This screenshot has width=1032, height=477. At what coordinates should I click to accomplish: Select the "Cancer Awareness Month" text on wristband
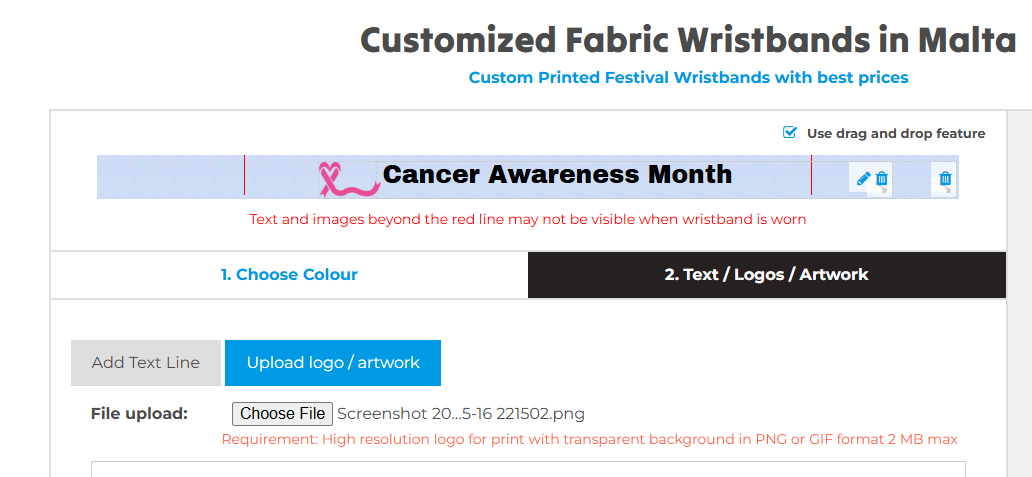pyautogui.click(x=557, y=175)
